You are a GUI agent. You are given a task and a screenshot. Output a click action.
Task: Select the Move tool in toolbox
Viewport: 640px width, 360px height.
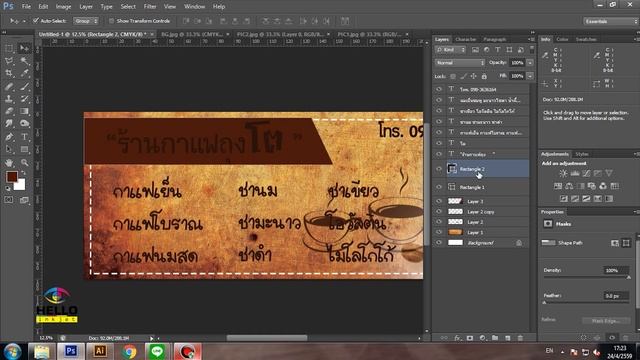24,49
